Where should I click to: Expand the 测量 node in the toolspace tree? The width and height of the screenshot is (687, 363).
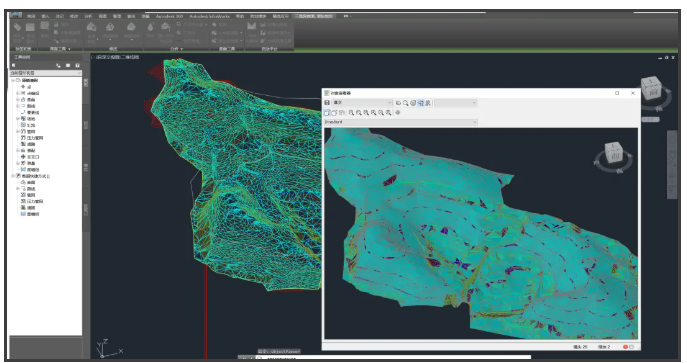click(x=18, y=163)
